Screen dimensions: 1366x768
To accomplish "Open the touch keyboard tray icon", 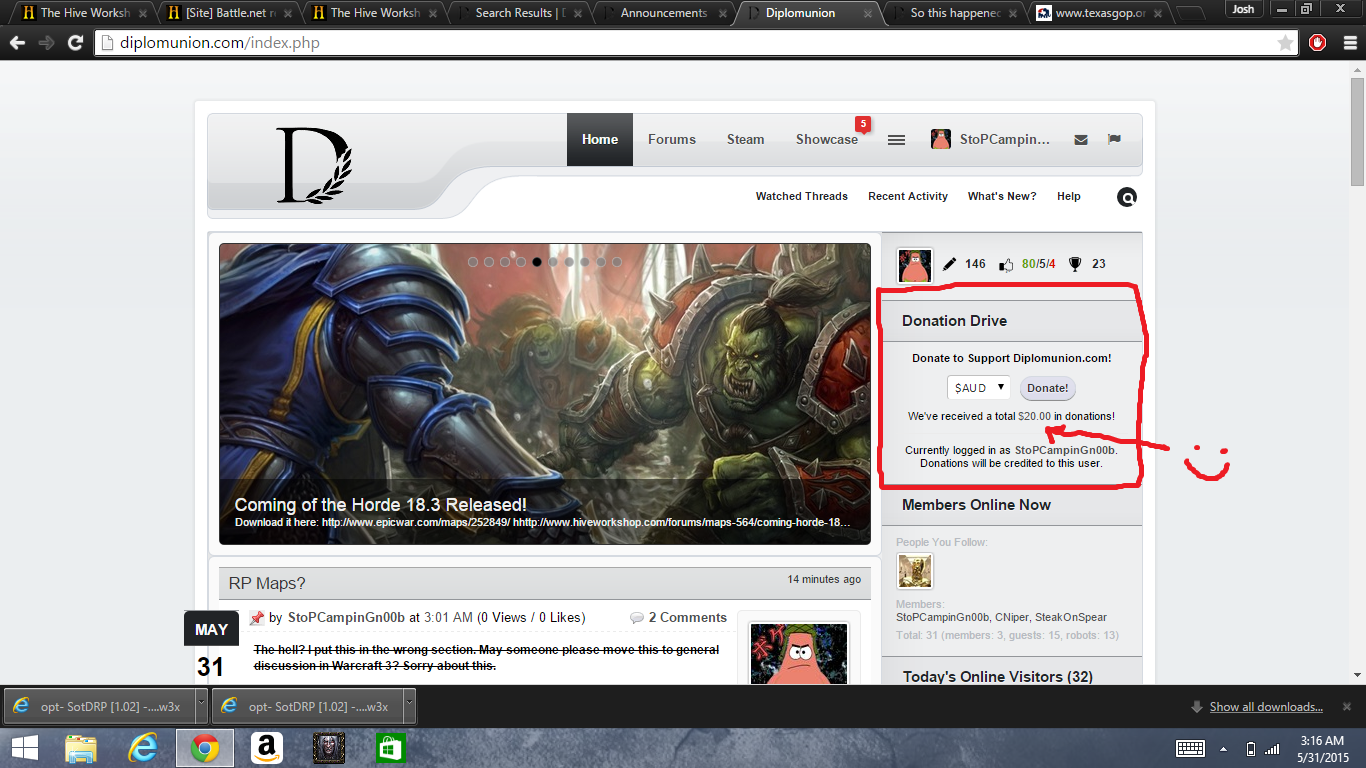I will click(x=1190, y=748).
